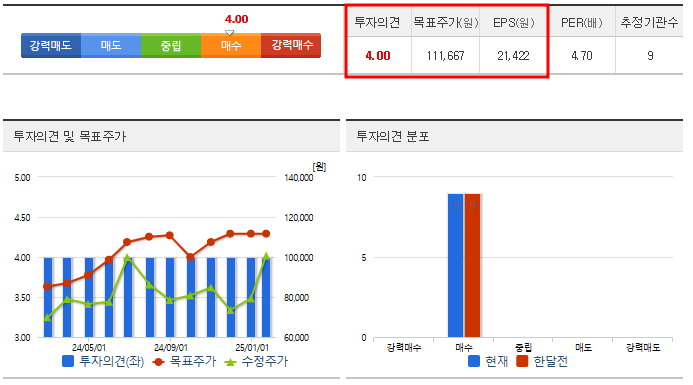Click the 24/09/01 x-axis label

pos(171,348)
